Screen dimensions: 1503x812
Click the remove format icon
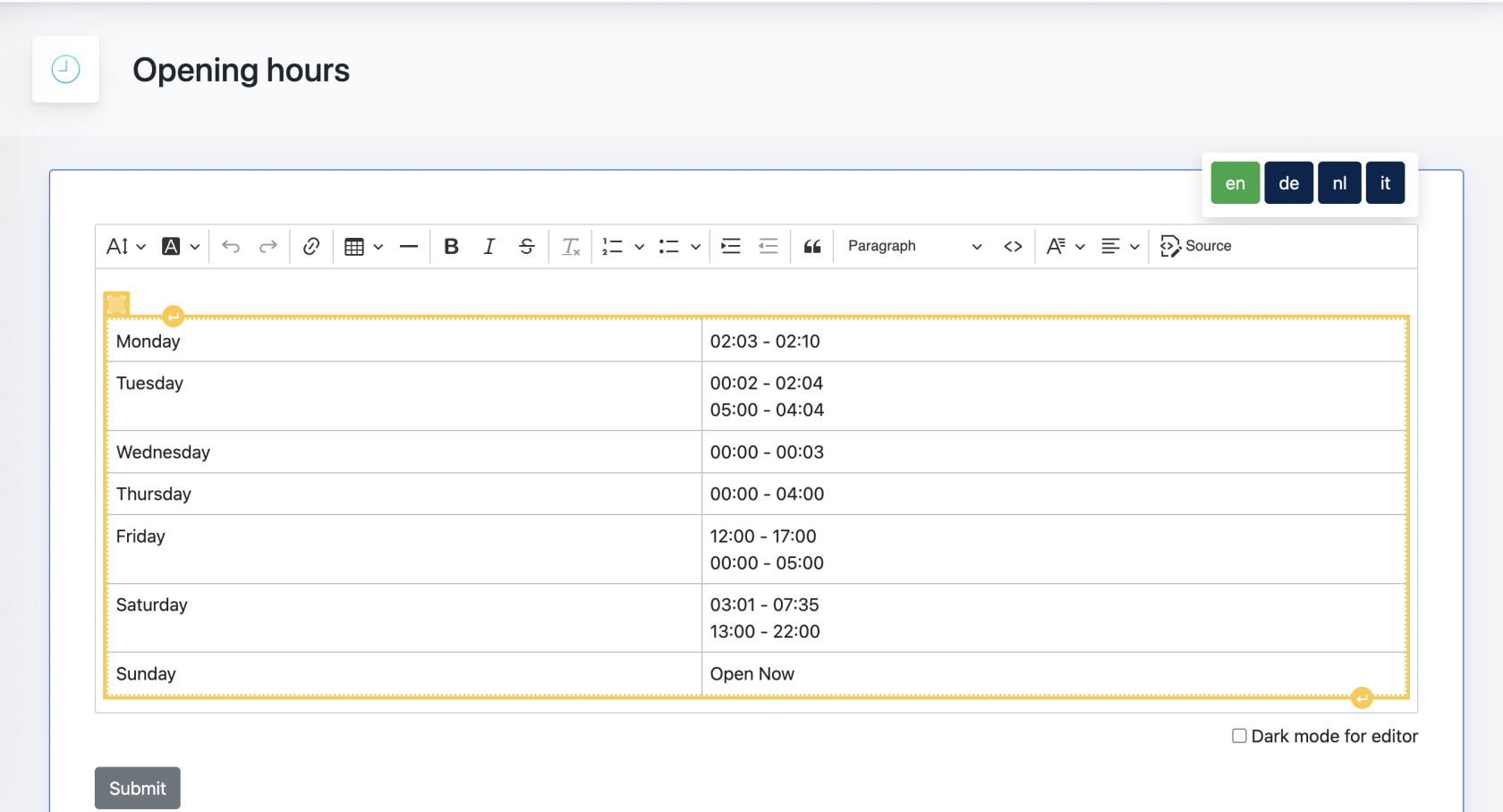[x=571, y=246]
